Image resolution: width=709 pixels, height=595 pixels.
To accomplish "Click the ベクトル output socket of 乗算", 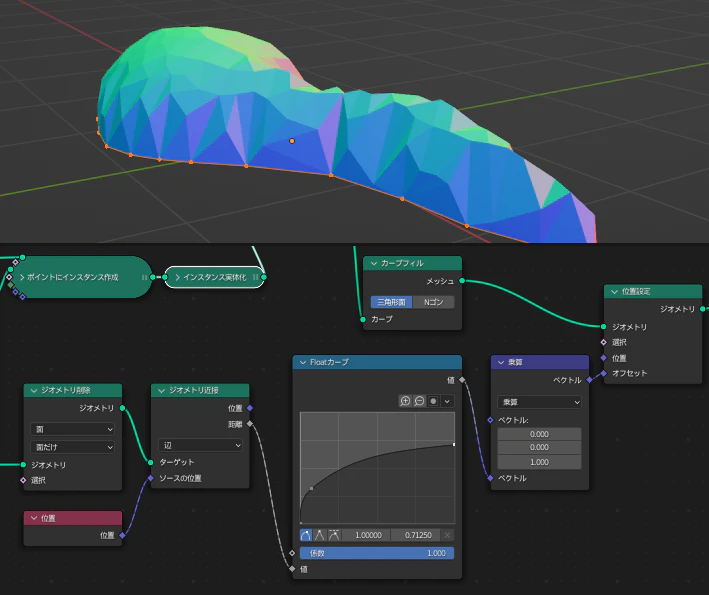I will pos(589,380).
